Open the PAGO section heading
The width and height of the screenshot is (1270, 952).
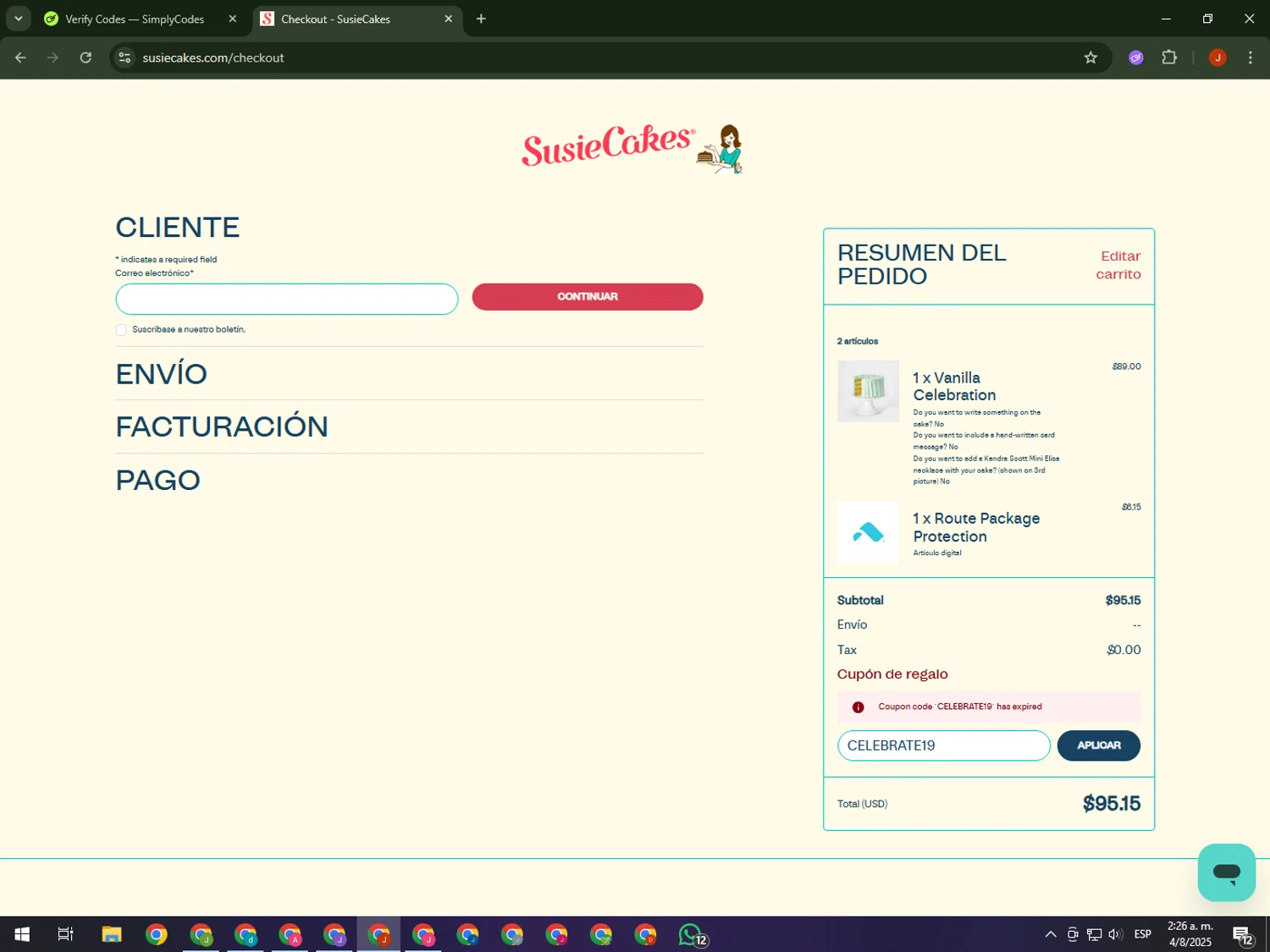pyautogui.click(x=158, y=480)
